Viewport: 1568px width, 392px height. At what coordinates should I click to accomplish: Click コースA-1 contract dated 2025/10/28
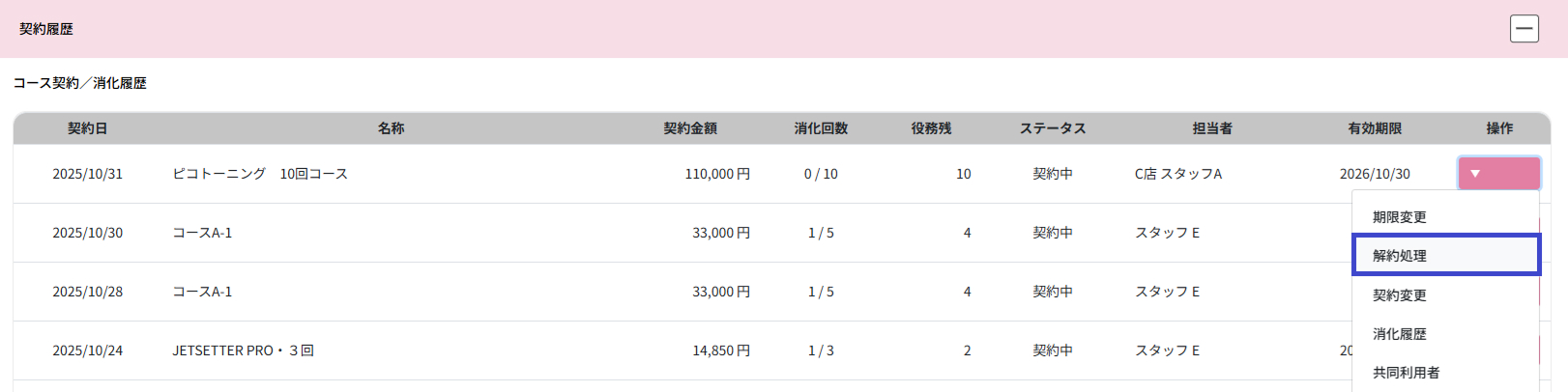click(202, 292)
